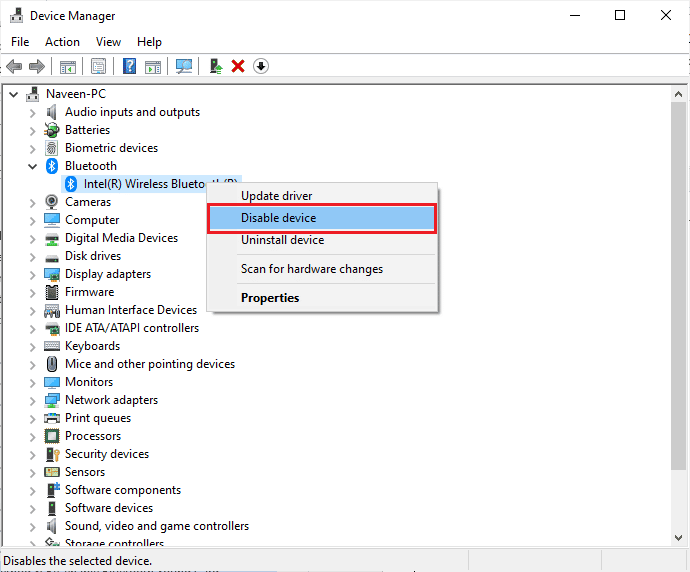Expand the Display adapters chevron
The height and width of the screenshot is (572, 690).
click(x=33, y=275)
